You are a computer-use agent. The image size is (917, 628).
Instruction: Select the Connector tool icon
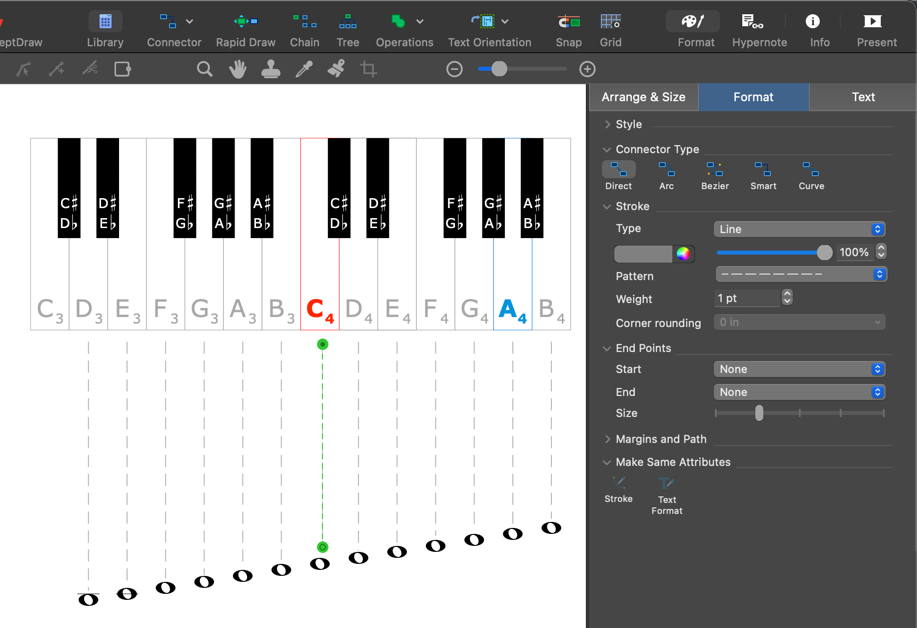click(x=168, y=22)
